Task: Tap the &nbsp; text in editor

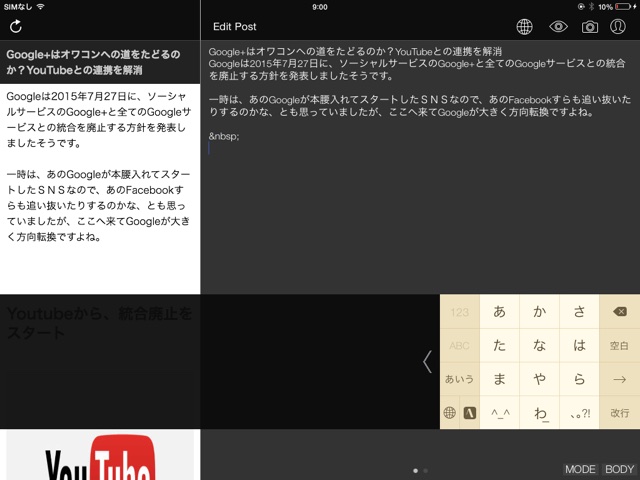Action: click(224, 136)
